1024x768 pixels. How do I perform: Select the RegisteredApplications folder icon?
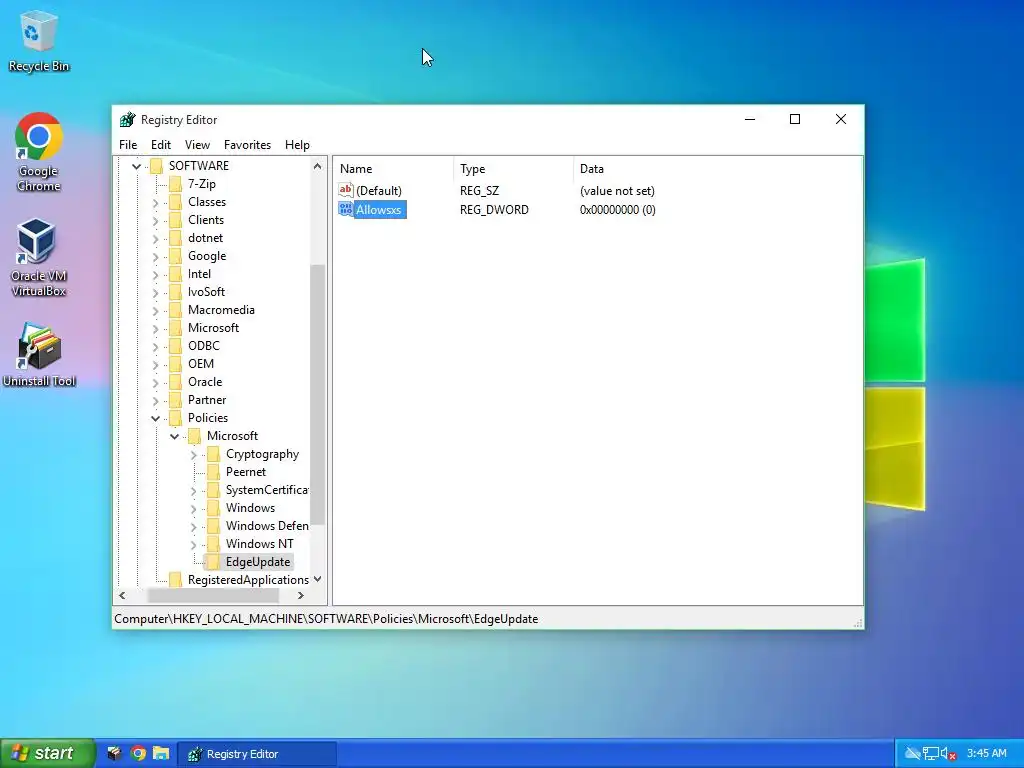175,579
